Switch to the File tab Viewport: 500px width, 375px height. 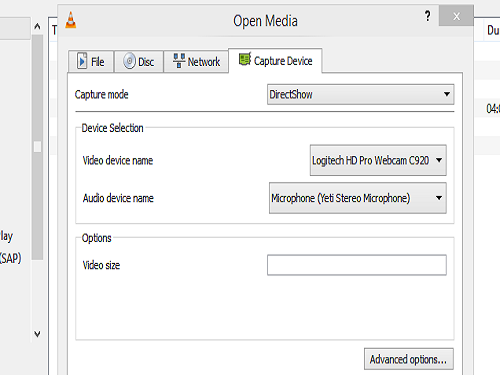point(91,61)
